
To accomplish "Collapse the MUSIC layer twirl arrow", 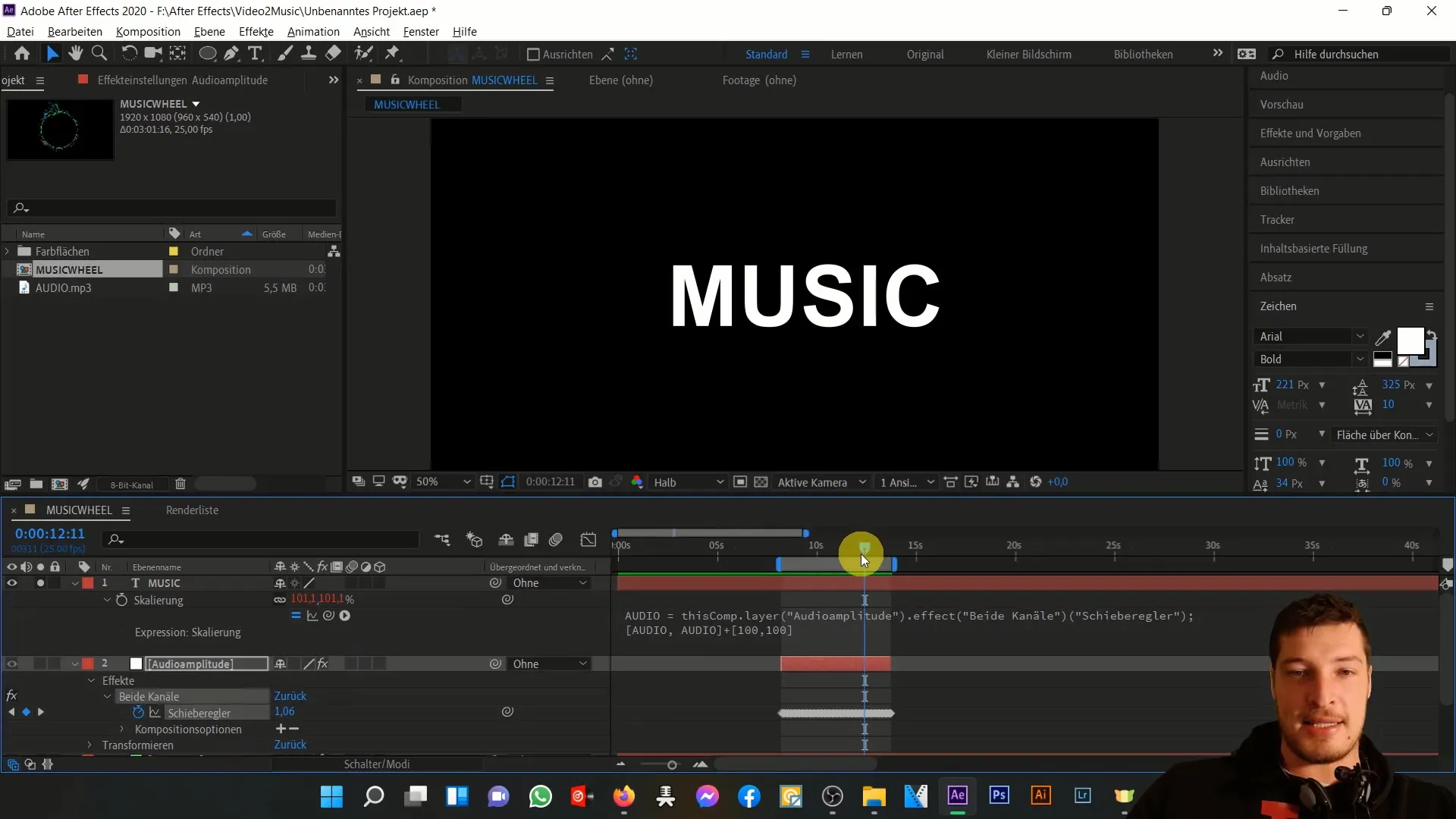I will click(x=74, y=583).
